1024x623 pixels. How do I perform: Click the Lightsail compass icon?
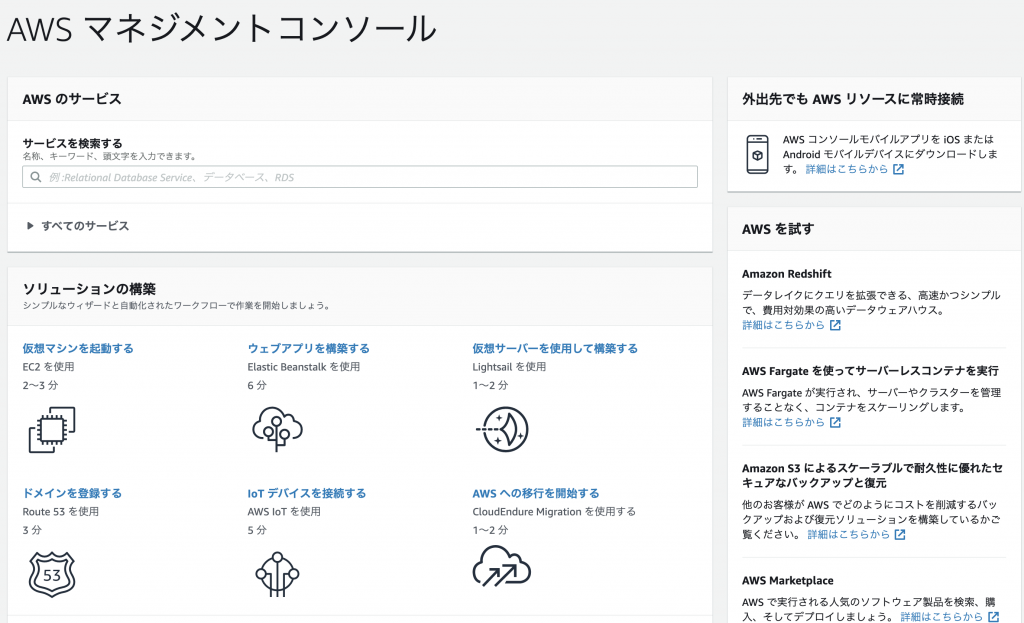pos(502,429)
